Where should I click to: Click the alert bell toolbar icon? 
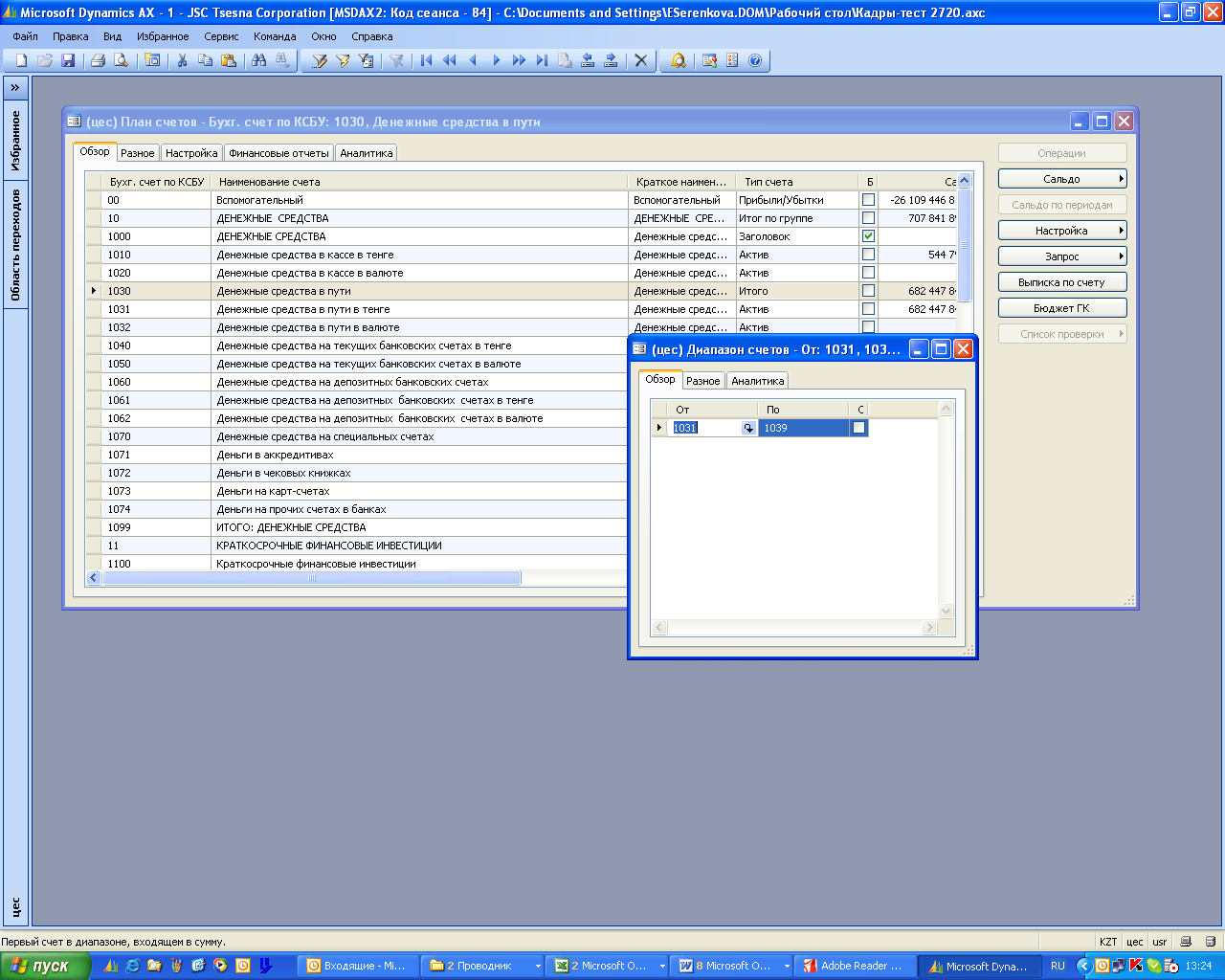[679, 60]
